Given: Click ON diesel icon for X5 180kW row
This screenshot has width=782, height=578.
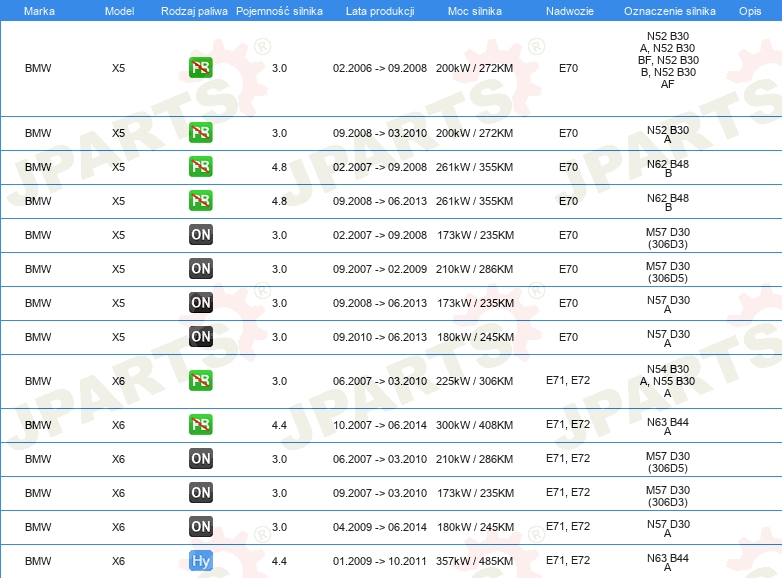Looking at the screenshot, I should (x=200, y=336).
